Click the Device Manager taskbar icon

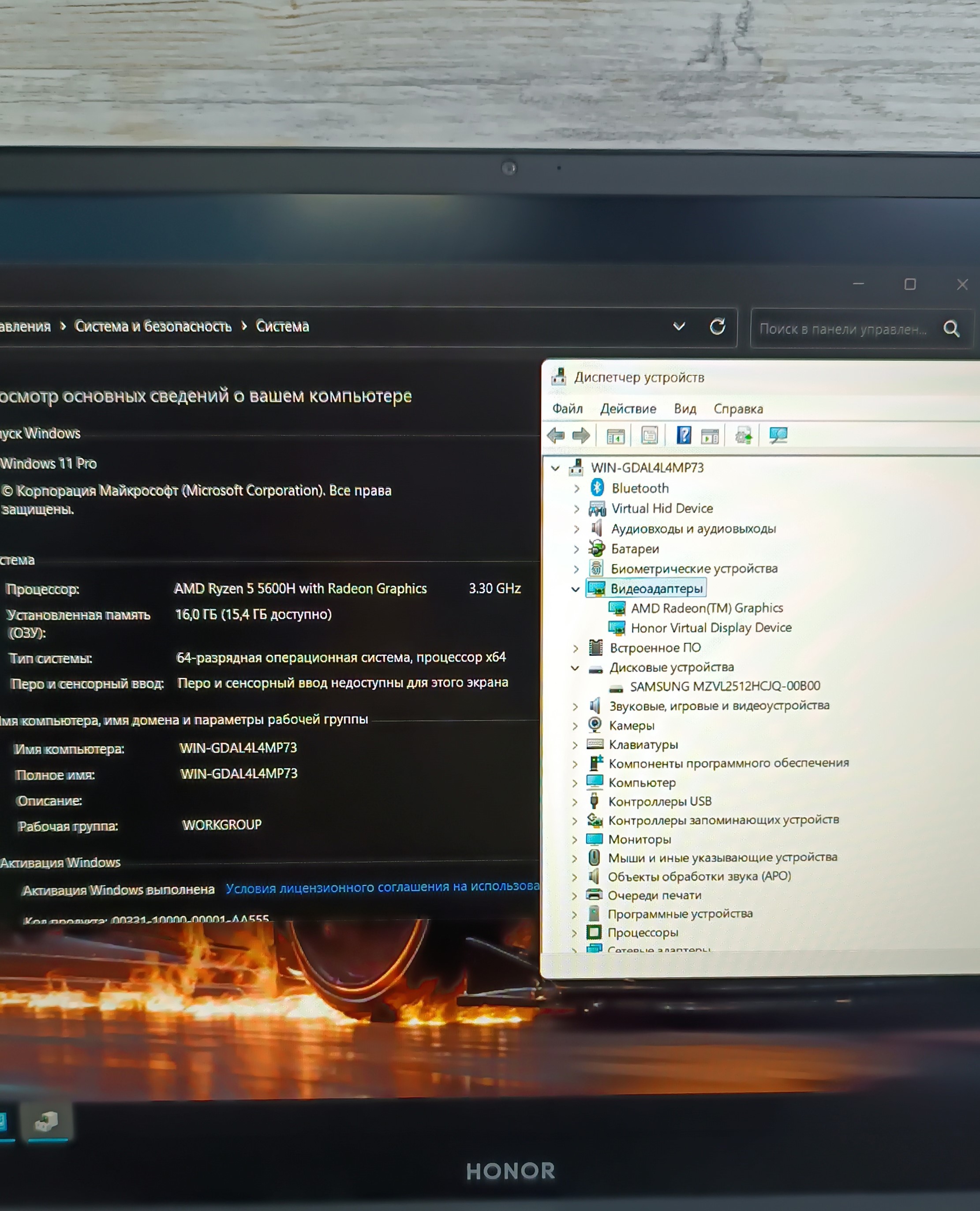point(47,1121)
